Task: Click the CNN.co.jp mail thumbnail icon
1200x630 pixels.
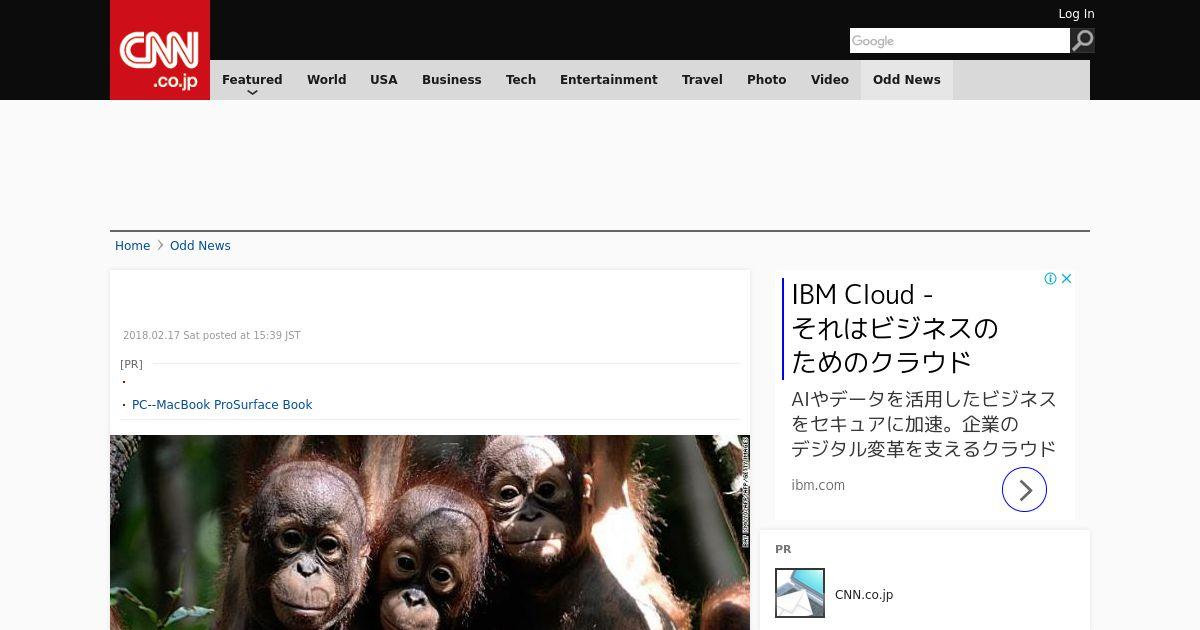Action: [x=800, y=593]
